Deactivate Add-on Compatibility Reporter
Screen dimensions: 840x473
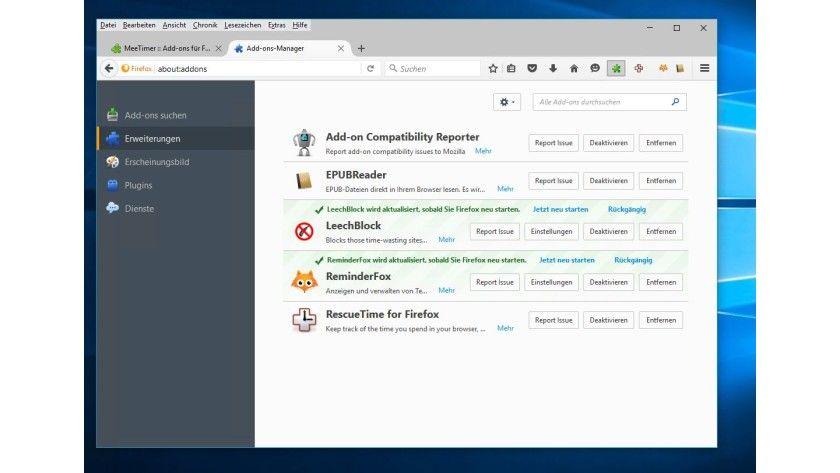(609, 143)
